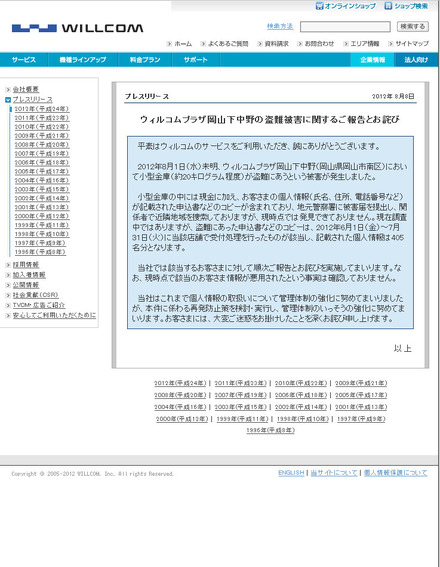Click the 検索方法 link
440x567 pixels.
click(280, 26)
